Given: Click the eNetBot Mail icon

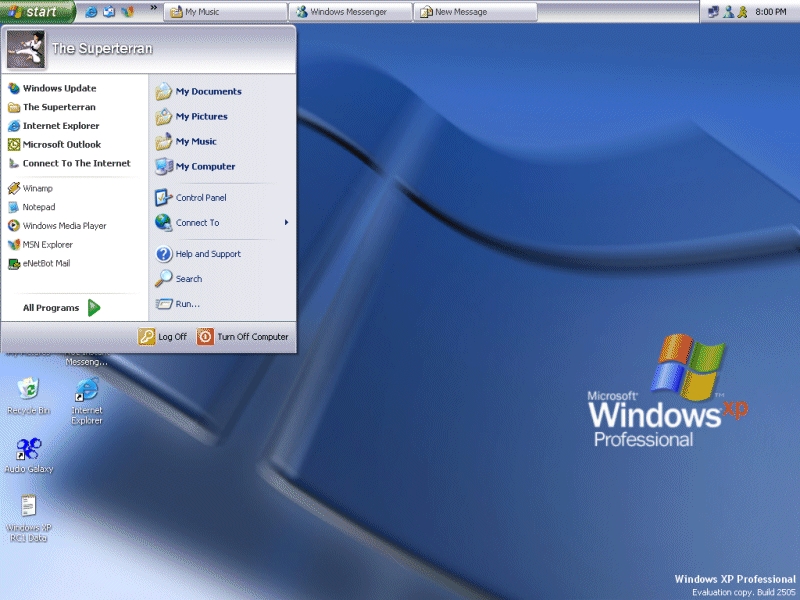Looking at the screenshot, I should coord(14,263).
